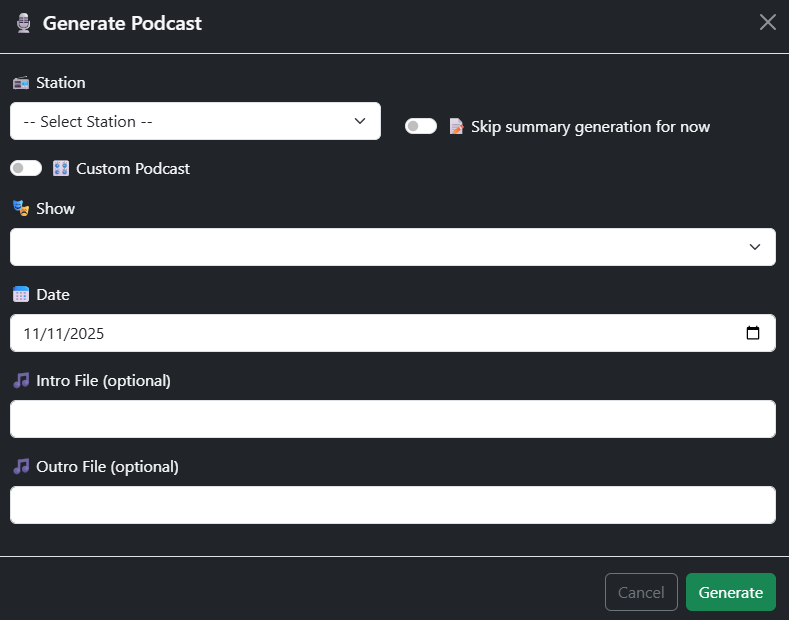The height and width of the screenshot is (620, 789).
Task: Click the green Generate button
Action: (x=730, y=592)
